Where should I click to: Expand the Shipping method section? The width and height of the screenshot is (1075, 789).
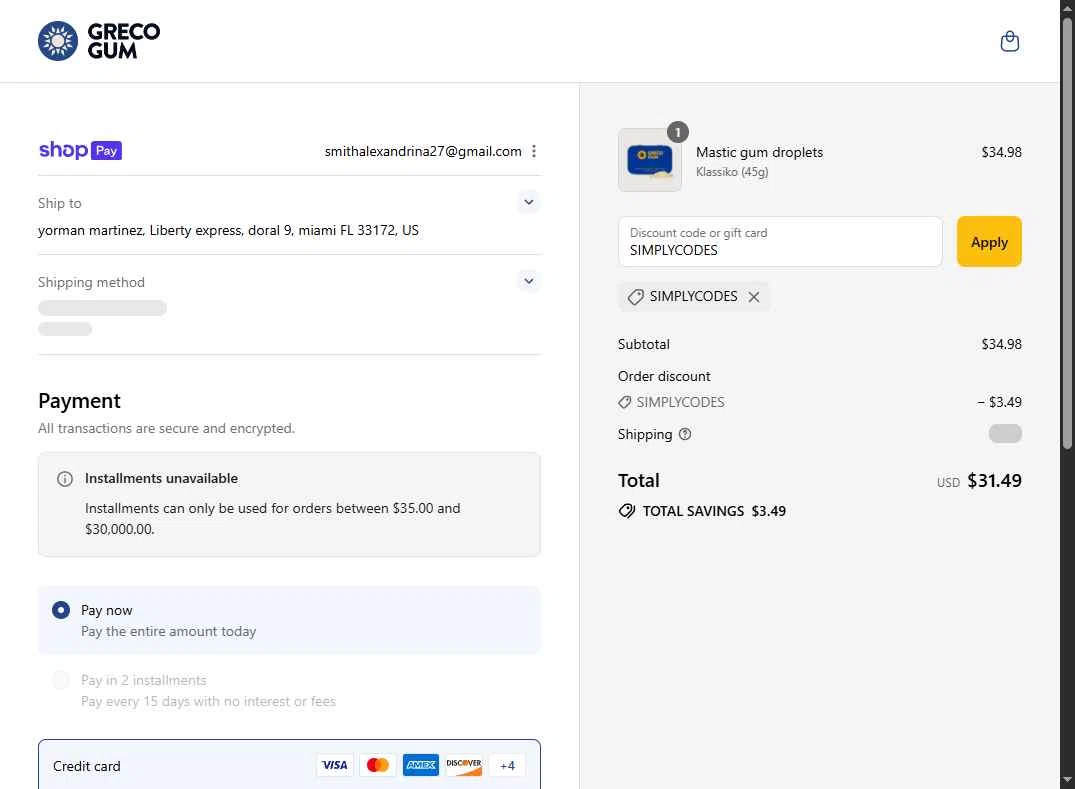click(529, 281)
